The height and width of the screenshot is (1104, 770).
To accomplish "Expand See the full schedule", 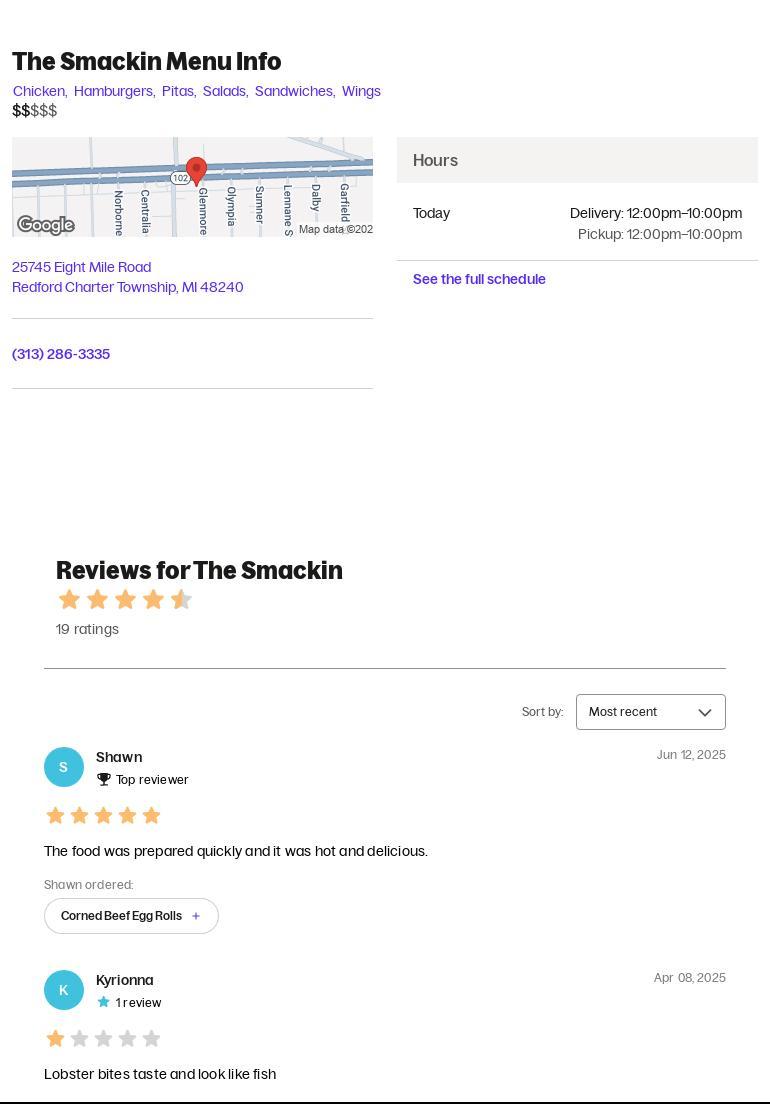I will tap(479, 279).
